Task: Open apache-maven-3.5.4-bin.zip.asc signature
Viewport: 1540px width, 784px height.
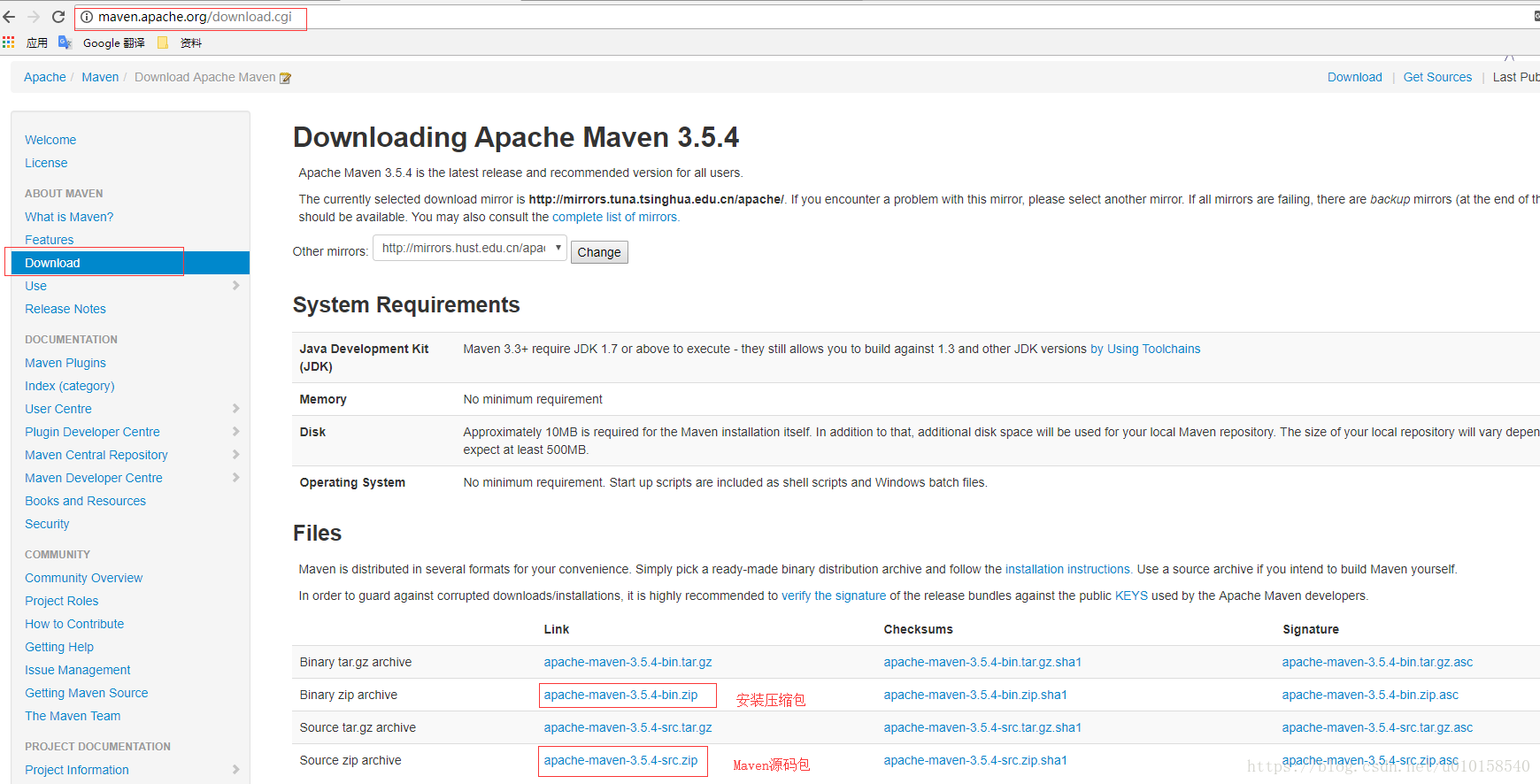Action: [x=1370, y=695]
